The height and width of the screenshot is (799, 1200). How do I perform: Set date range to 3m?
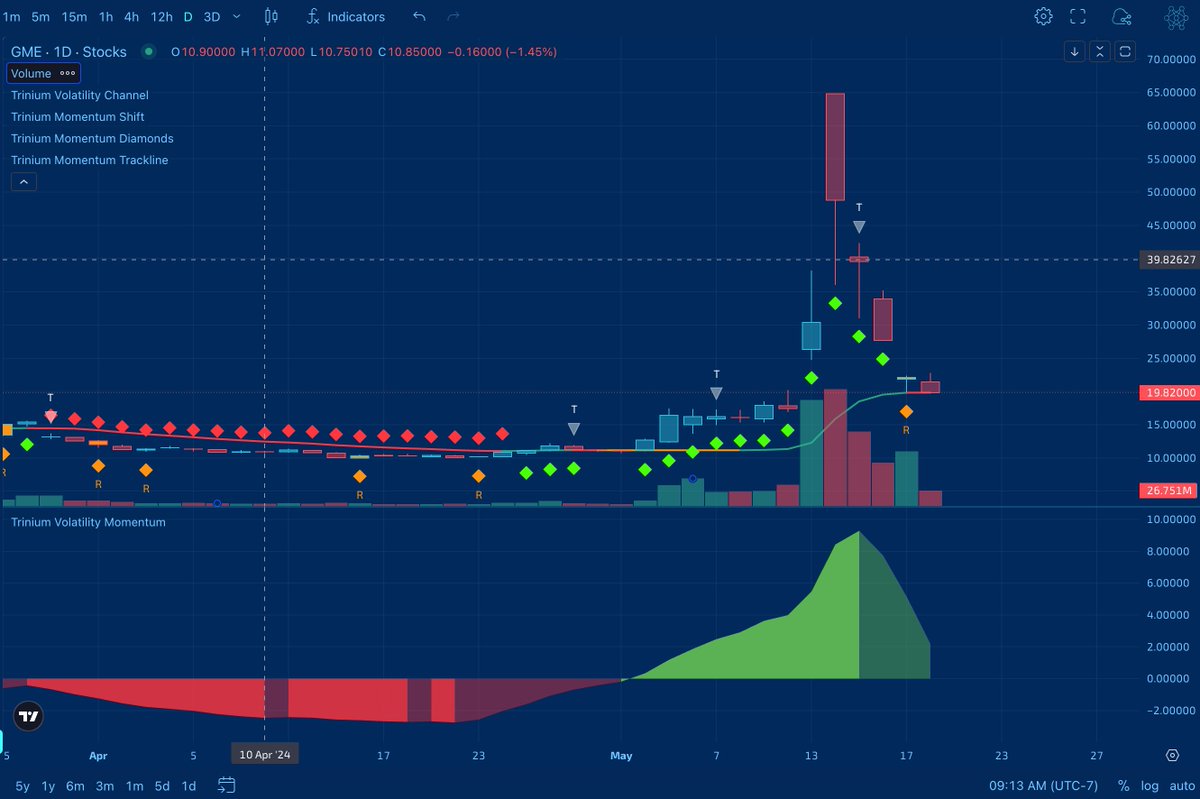[x=104, y=785]
